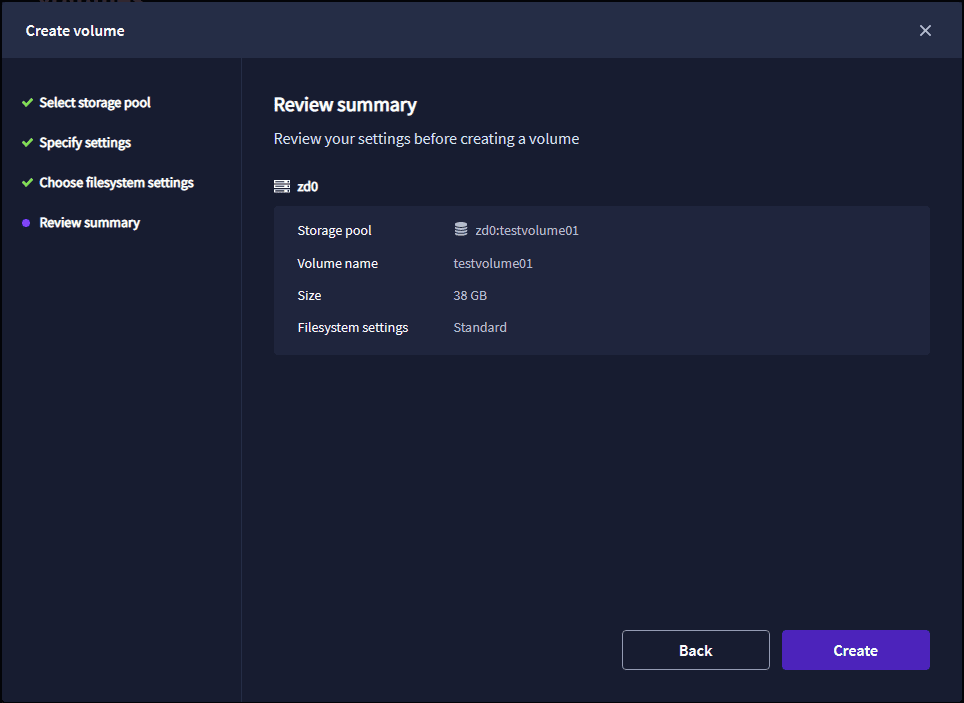Click the green checkmark beside Select storage pool

(27, 103)
